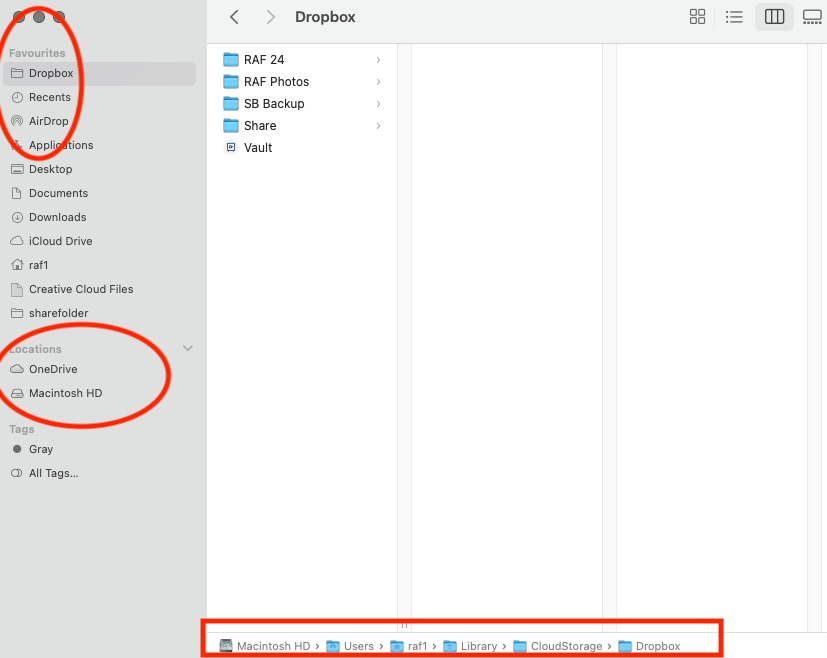Navigate back using the back arrow
Screen dimensions: 827x658
click(233, 17)
